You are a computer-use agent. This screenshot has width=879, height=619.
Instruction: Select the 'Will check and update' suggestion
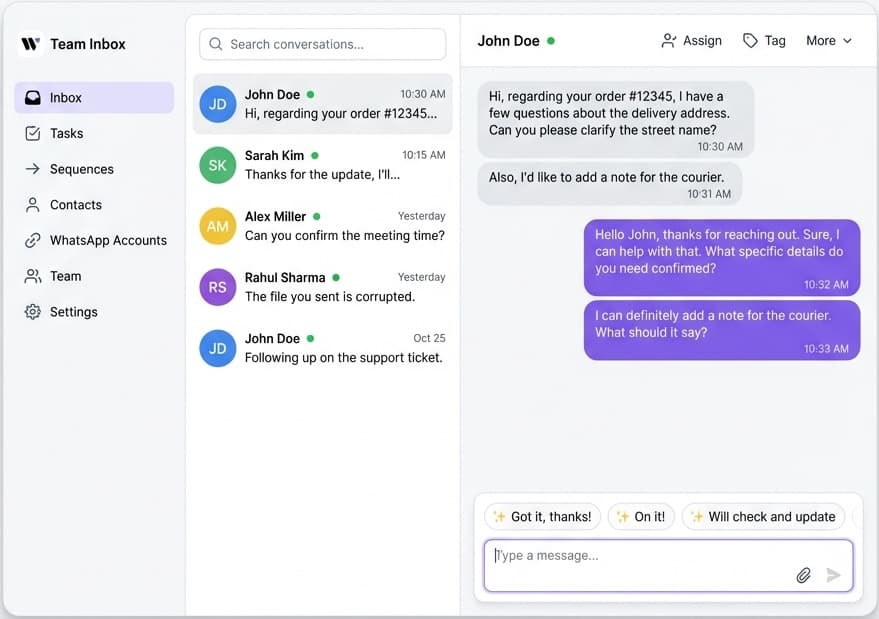763,516
